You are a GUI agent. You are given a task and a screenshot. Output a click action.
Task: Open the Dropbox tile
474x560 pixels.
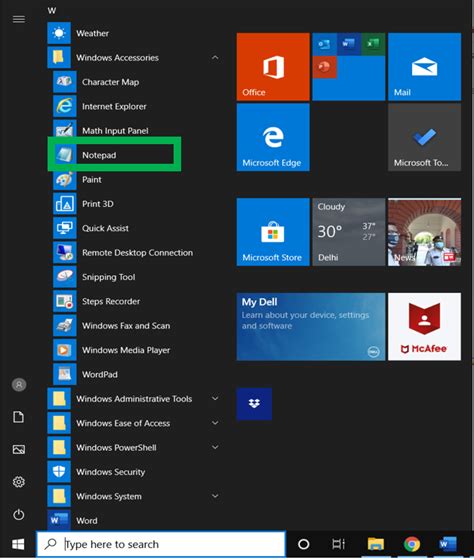click(254, 404)
